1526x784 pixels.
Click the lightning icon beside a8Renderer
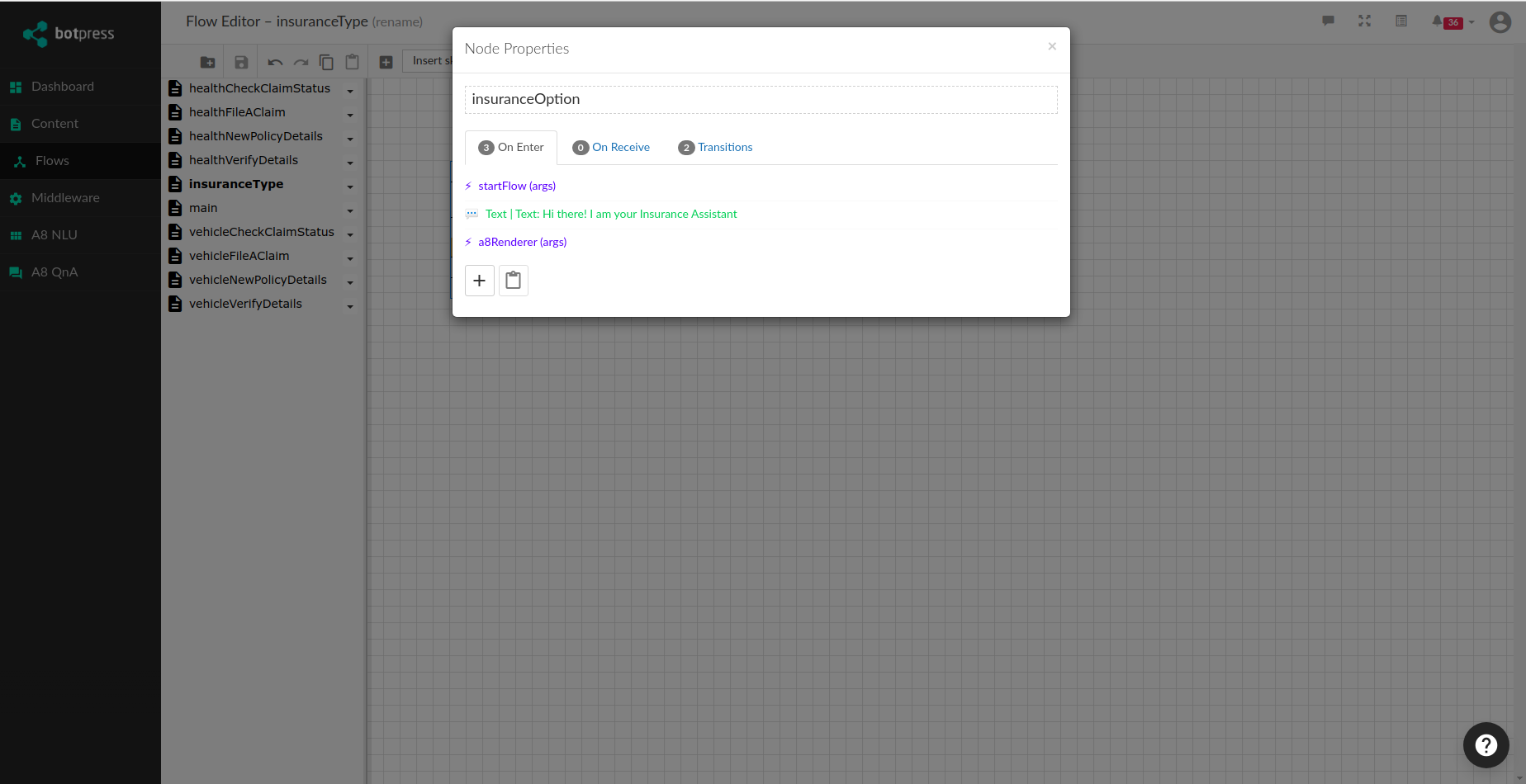pos(468,243)
